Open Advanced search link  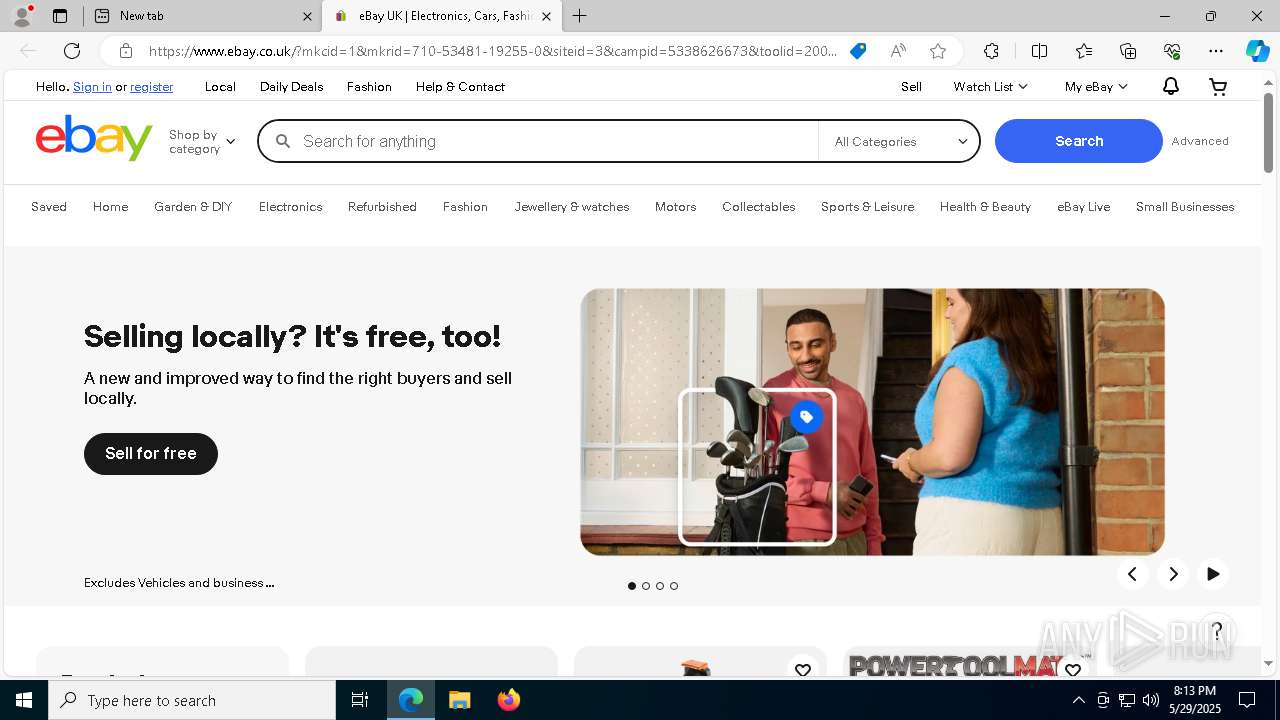click(x=1200, y=141)
